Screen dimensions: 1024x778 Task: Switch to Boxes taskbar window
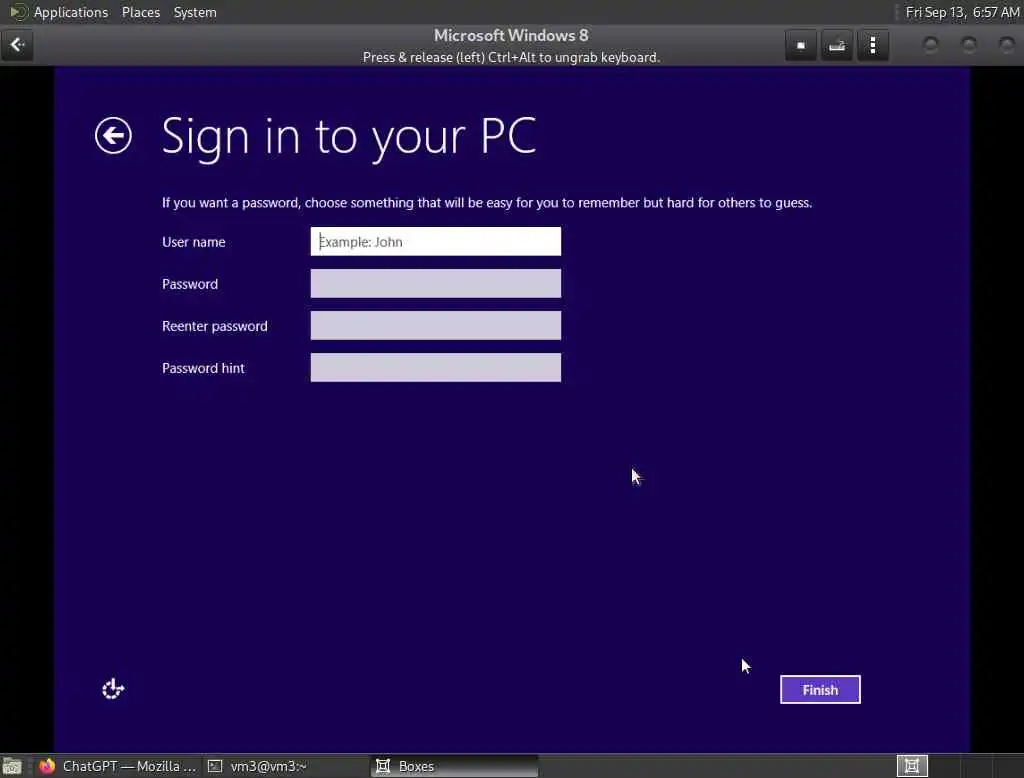point(455,766)
